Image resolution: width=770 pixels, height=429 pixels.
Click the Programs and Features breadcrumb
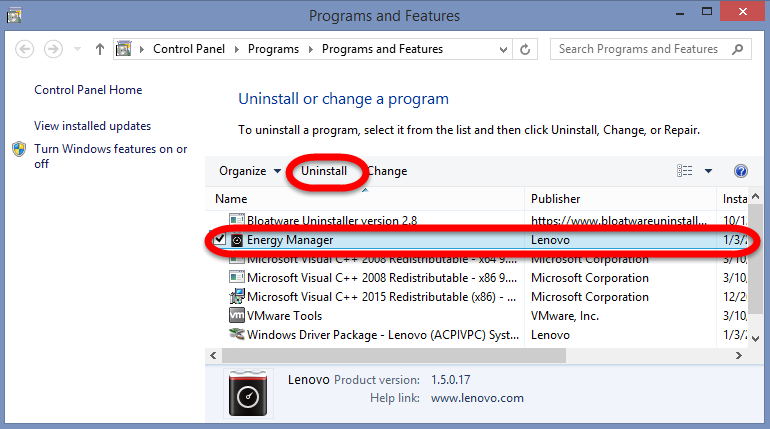pyautogui.click(x=383, y=49)
